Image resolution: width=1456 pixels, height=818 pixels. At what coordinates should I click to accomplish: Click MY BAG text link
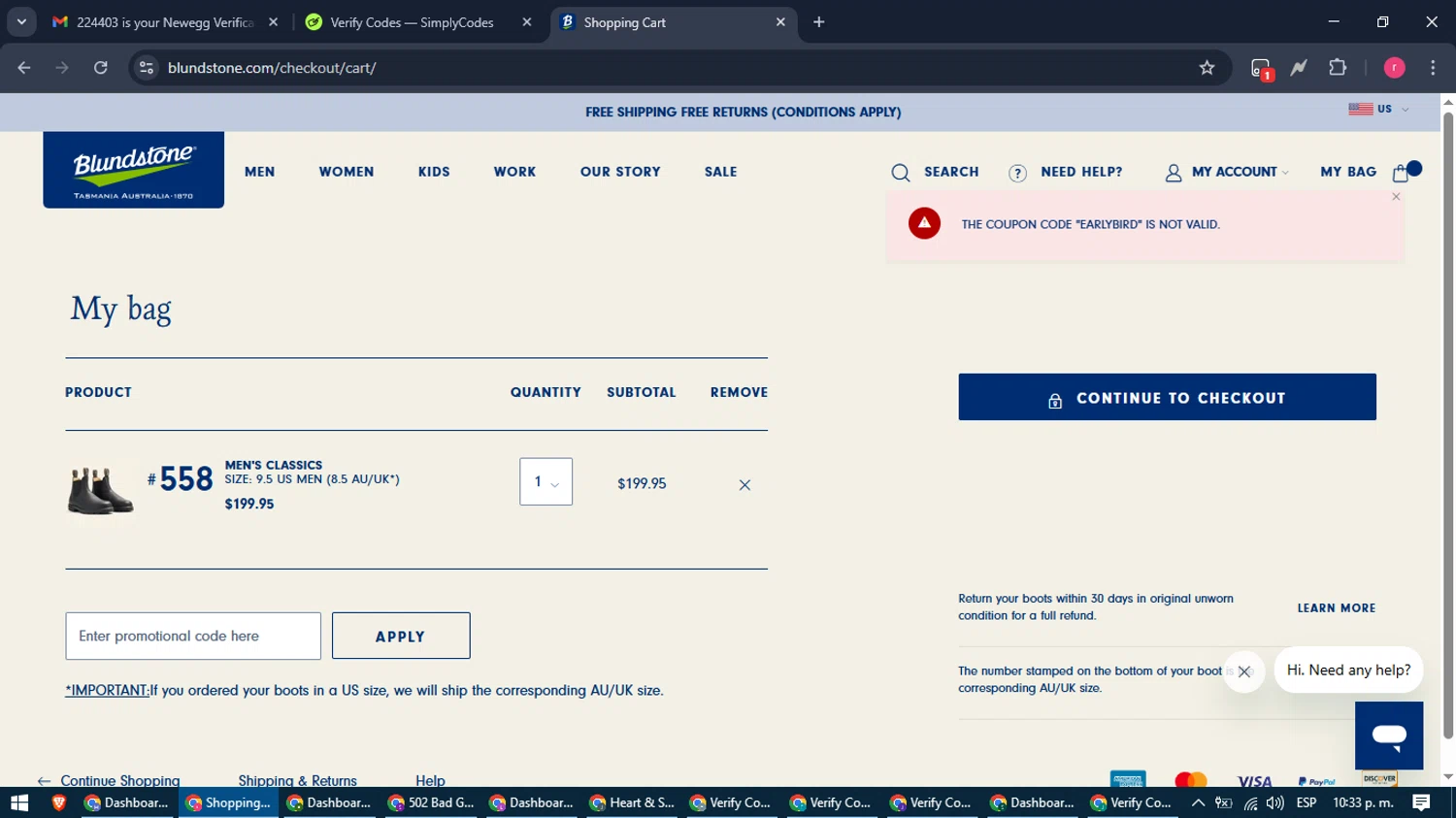(x=1348, y=172)
